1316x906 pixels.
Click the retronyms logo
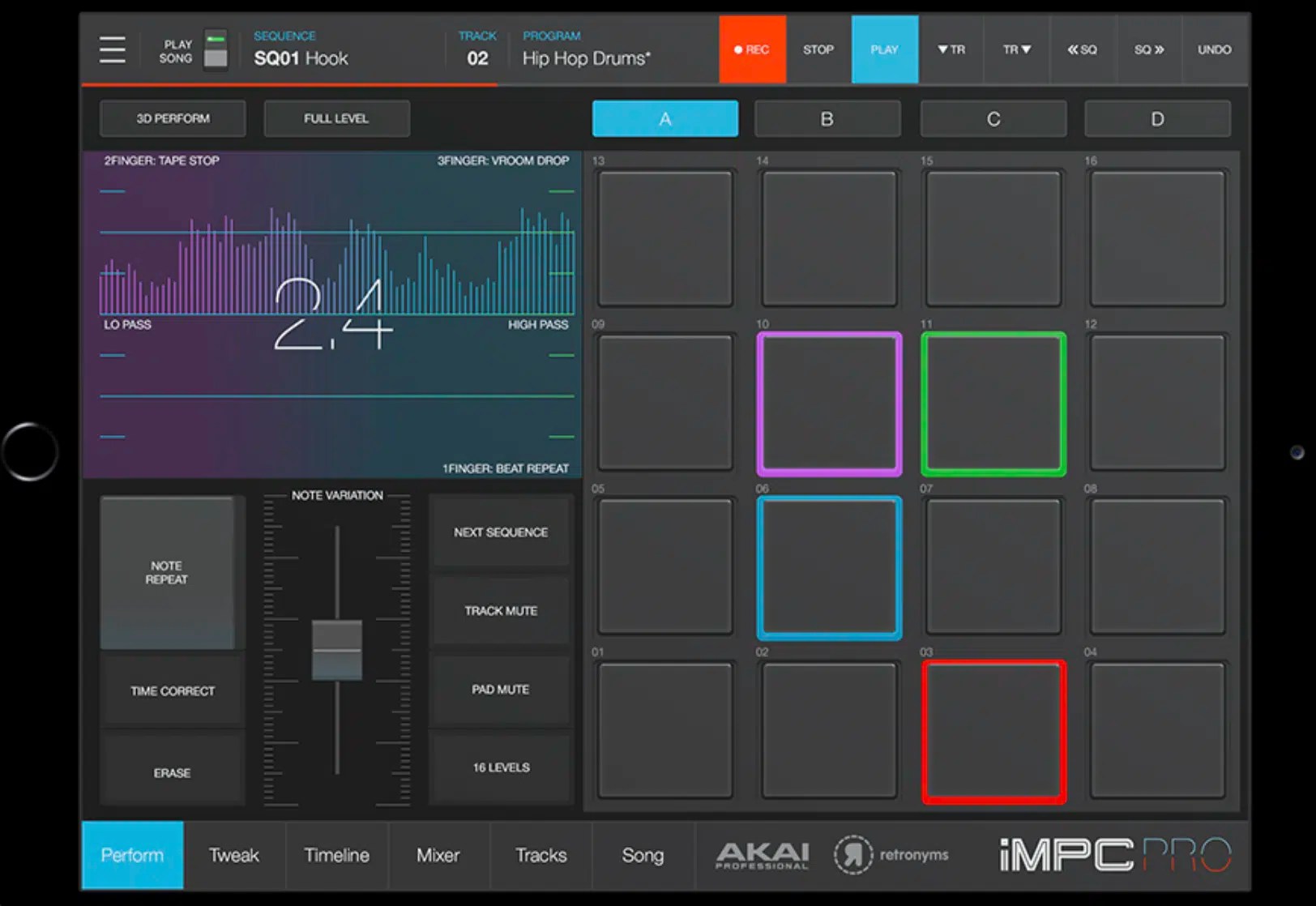click(x=891, y=855)
